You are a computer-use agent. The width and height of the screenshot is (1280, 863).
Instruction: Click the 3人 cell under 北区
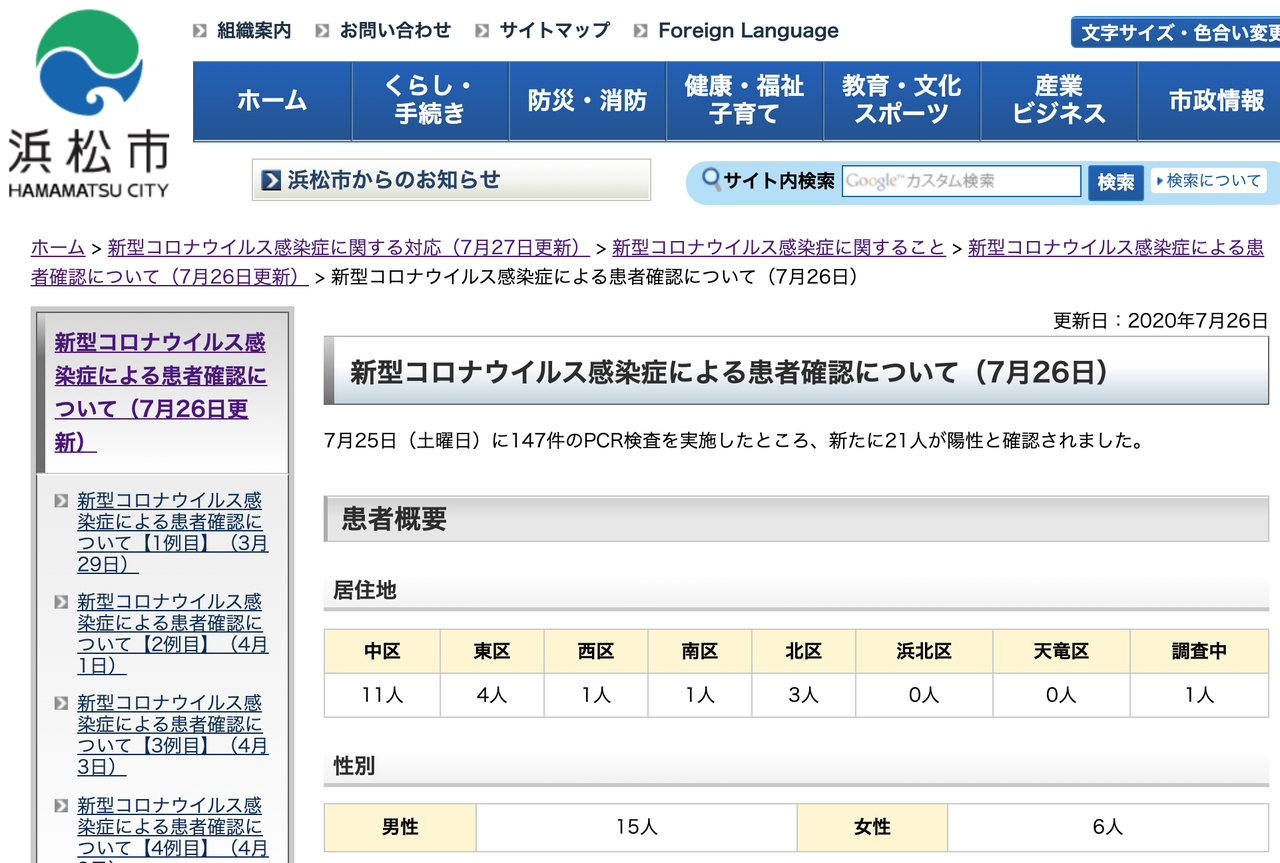coord(804,695)
